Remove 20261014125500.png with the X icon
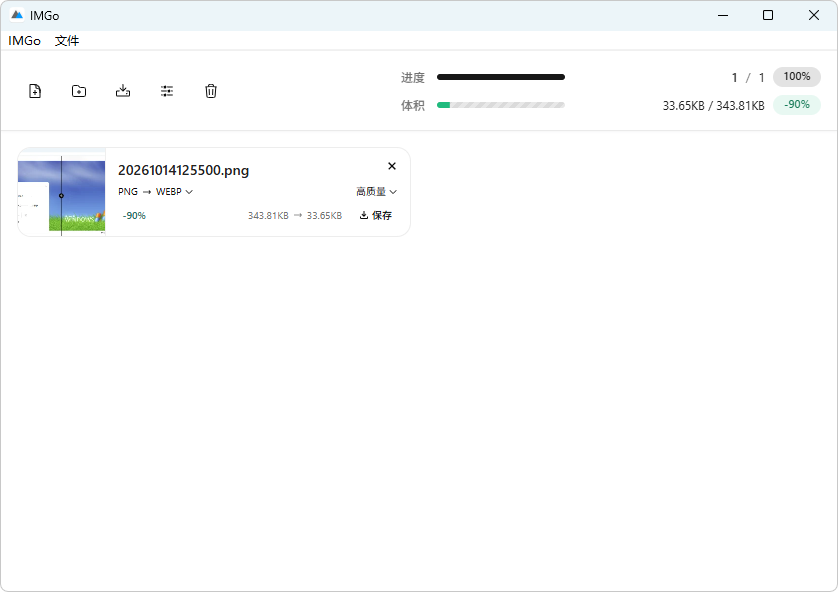The width and height of the screenshot is (838, 592). 392,166
